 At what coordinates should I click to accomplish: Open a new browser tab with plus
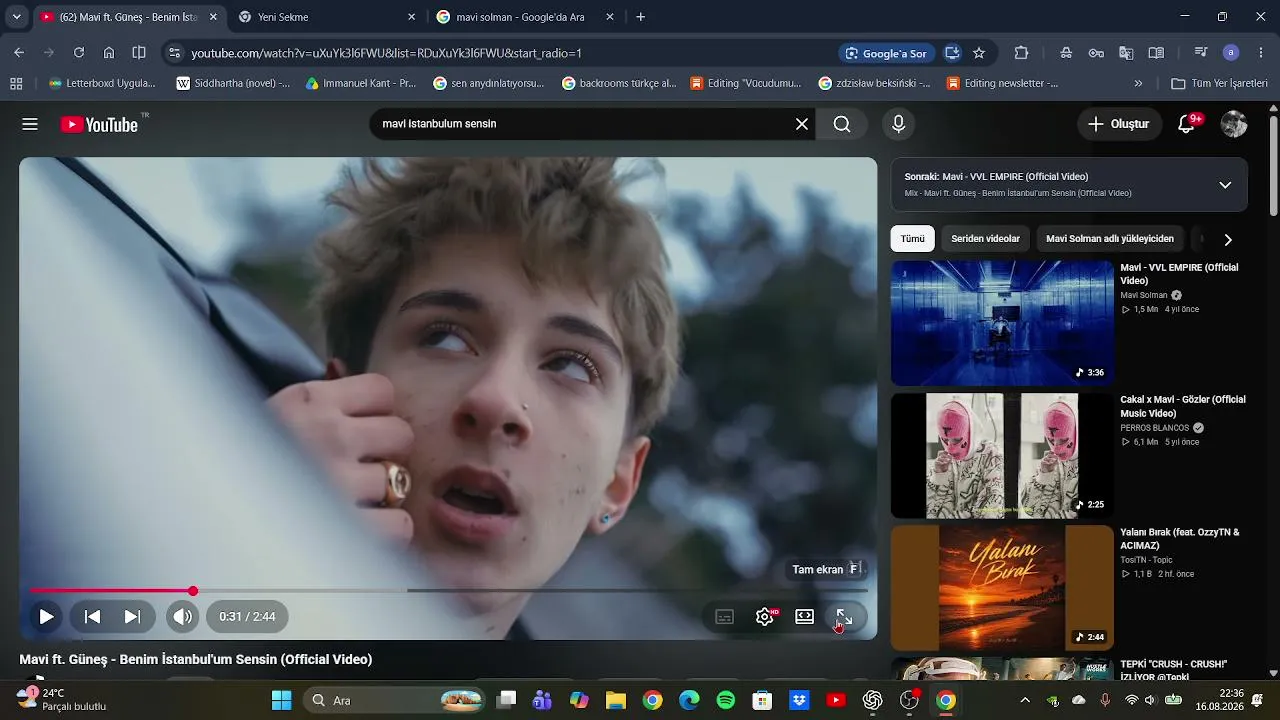pyautogui.click(x=641, y=17)
